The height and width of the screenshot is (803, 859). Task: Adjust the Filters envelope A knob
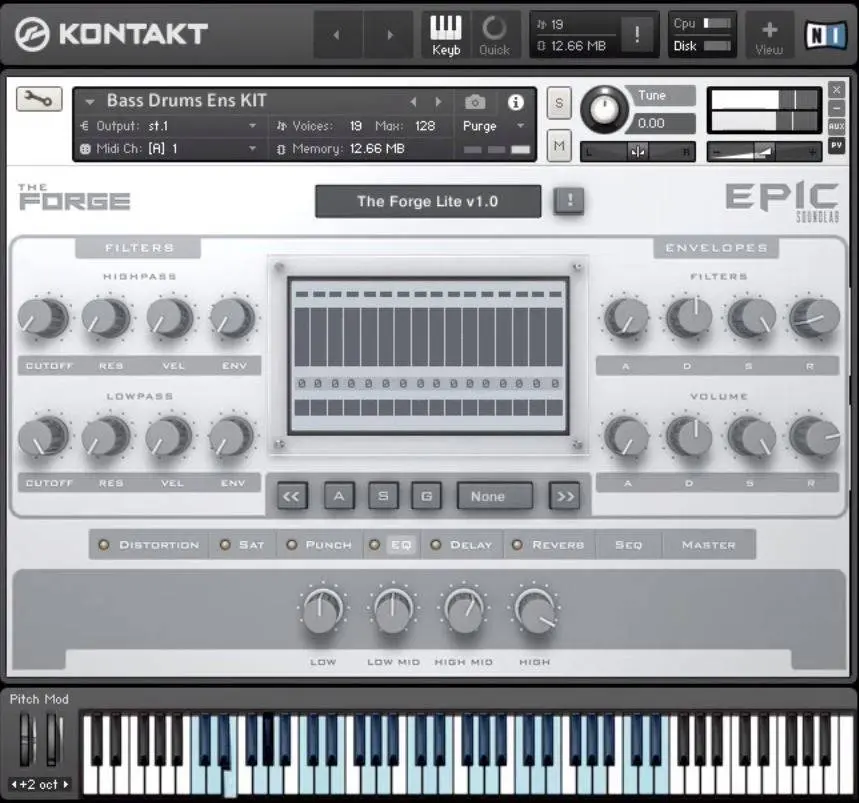pyautogui.click(x=626, y=318)
